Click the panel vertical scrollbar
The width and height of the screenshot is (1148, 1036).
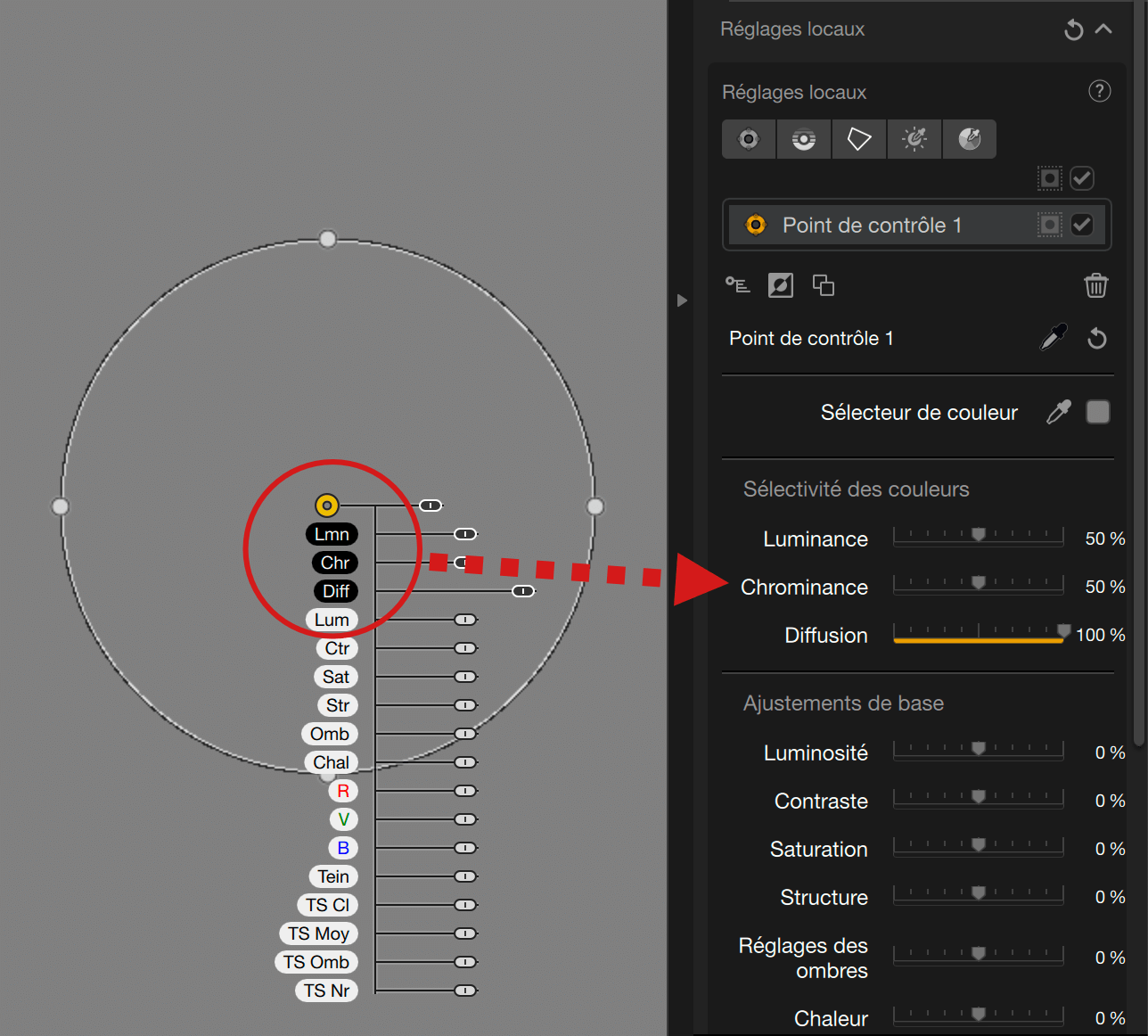pos(1139,373)
